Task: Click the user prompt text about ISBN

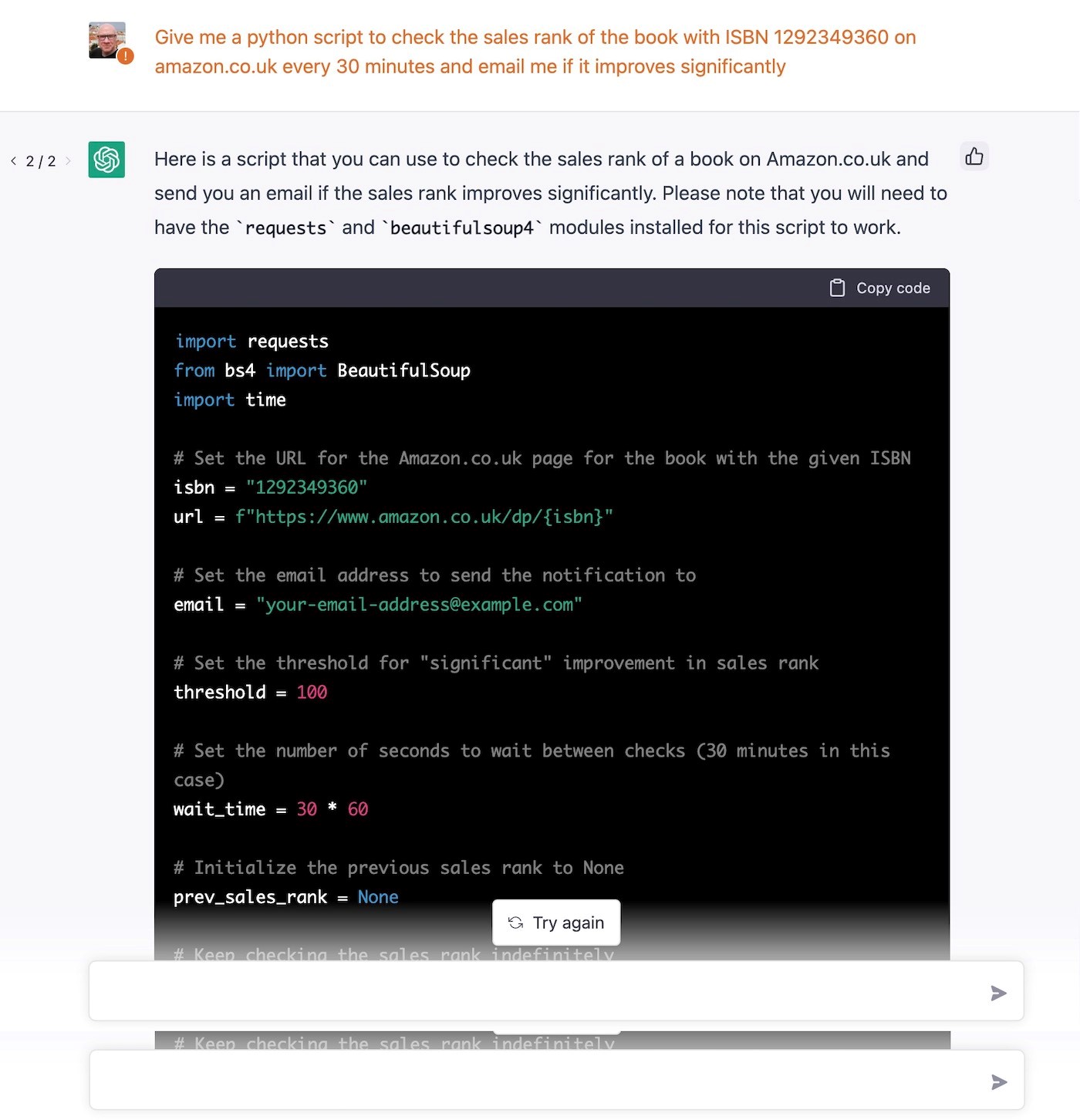Action: point(535,52)
